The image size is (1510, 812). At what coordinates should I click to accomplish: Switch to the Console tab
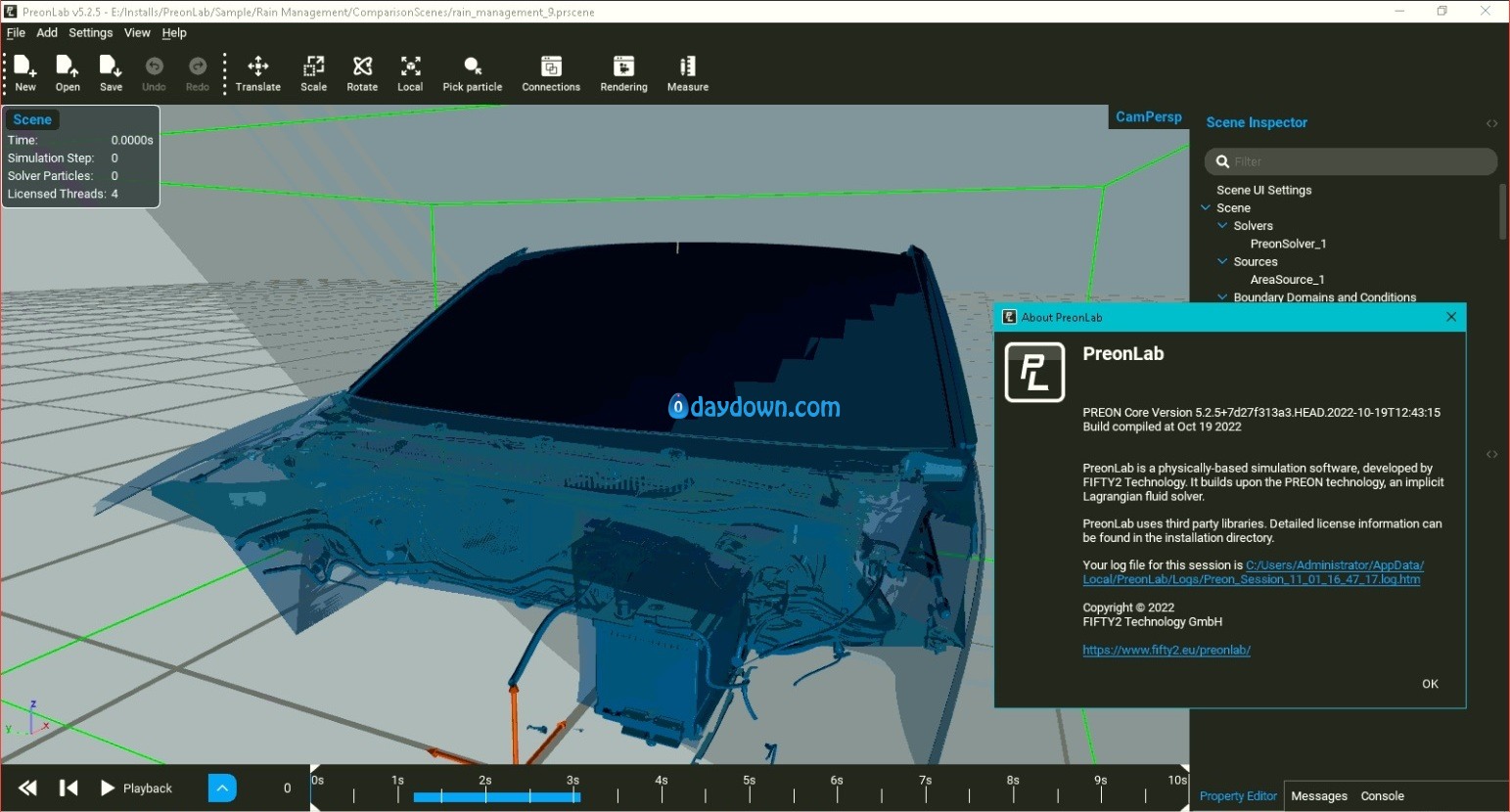1382,796
